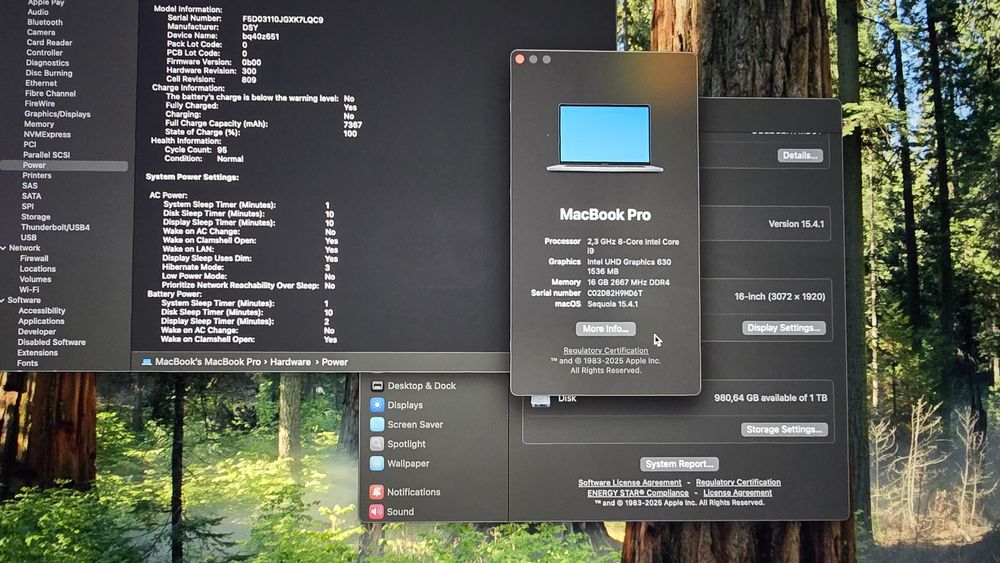Select Diagnostics in the sidebar
Image resolution: width=1000 pixels, height=563 pixels.
[x=47, y=63]
